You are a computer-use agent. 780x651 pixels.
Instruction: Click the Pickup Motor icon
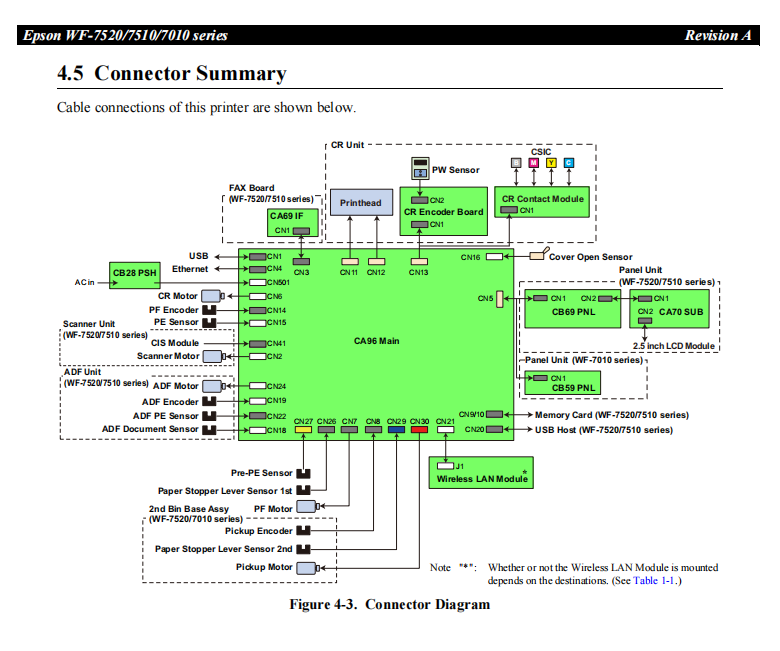pyautogui.click(x=308, y=568)
